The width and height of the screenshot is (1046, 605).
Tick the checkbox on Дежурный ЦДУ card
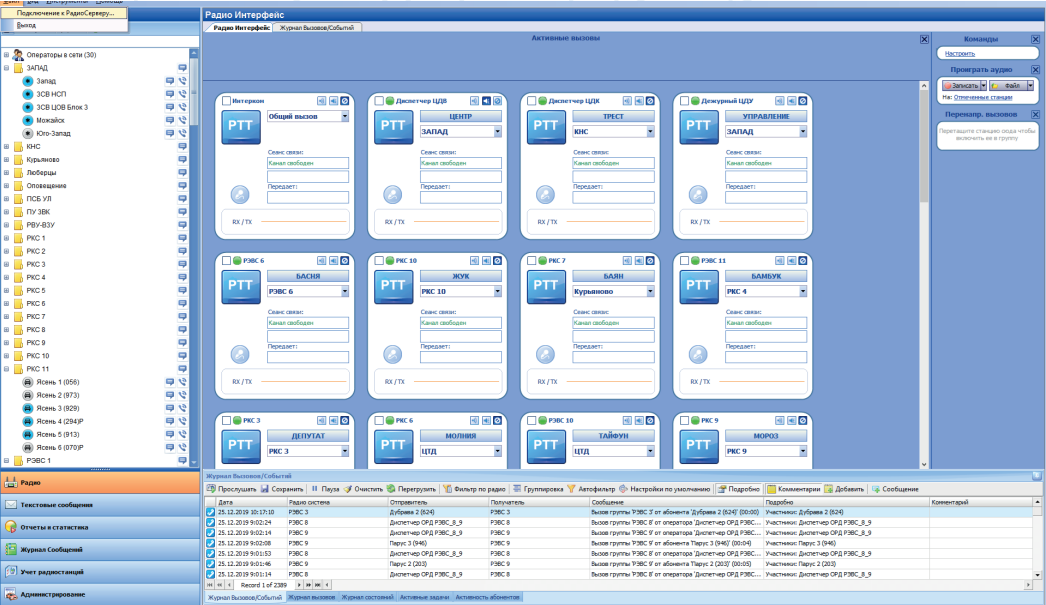click(x=684, y=101)
